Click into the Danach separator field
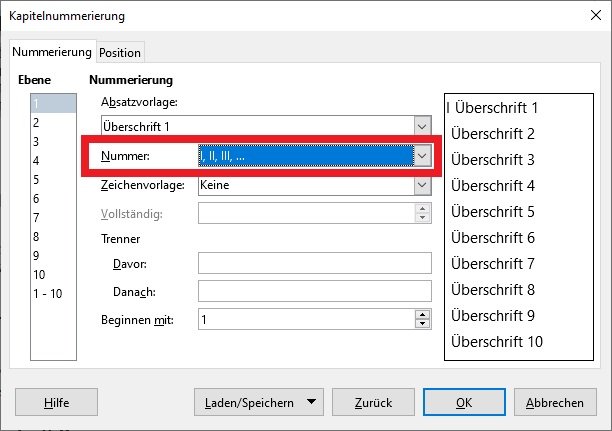 (314, 291)
